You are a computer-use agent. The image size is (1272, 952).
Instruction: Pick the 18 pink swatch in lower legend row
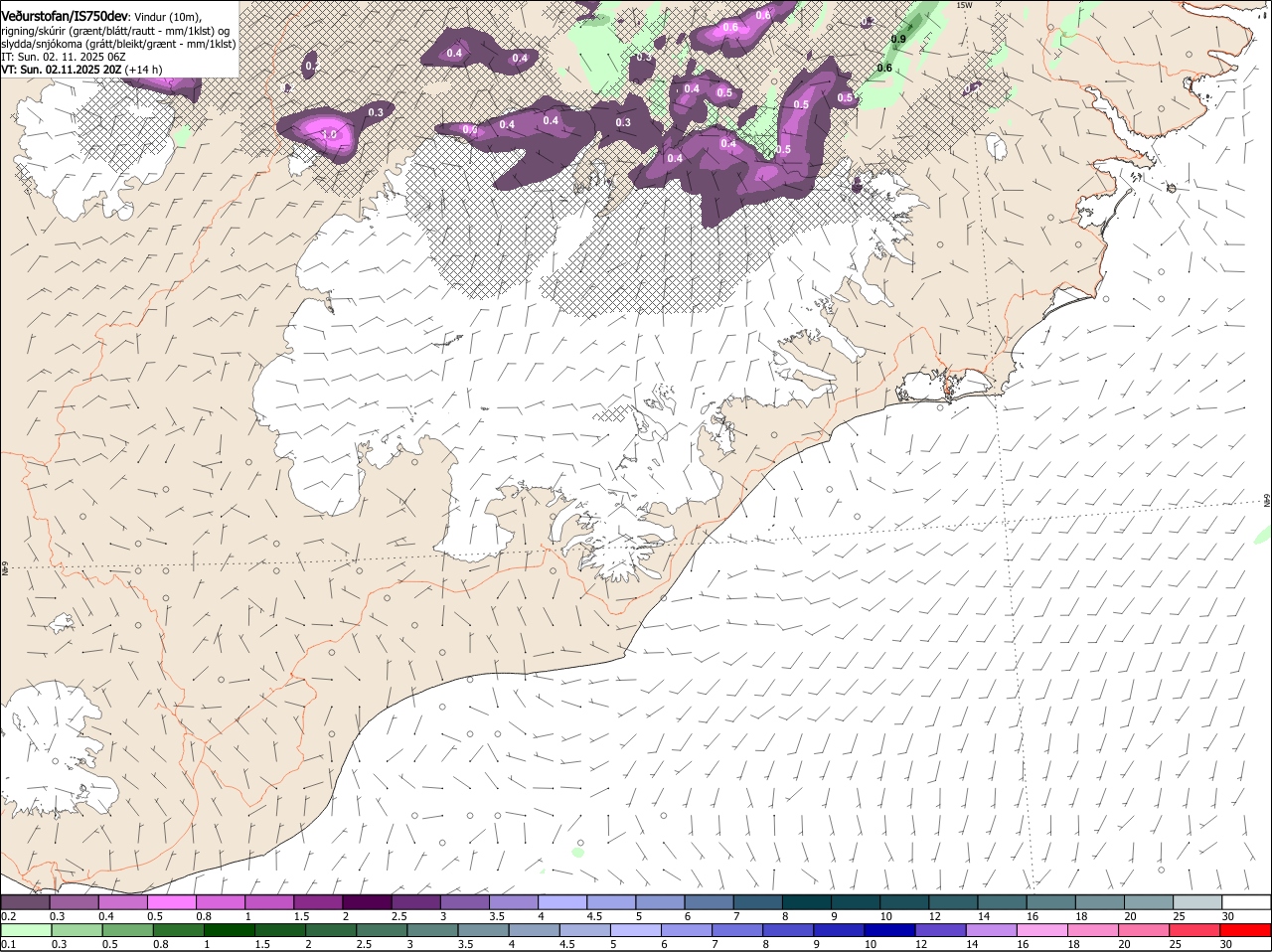coord(1093,931)
